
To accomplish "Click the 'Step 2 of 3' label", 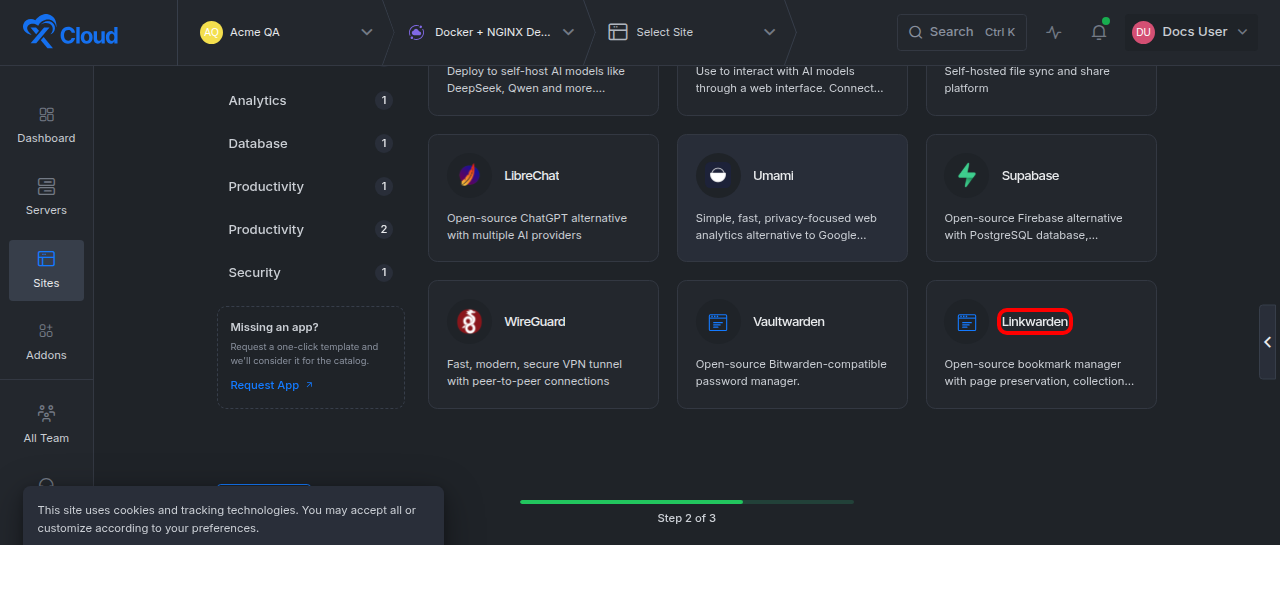I will (687, 518).
